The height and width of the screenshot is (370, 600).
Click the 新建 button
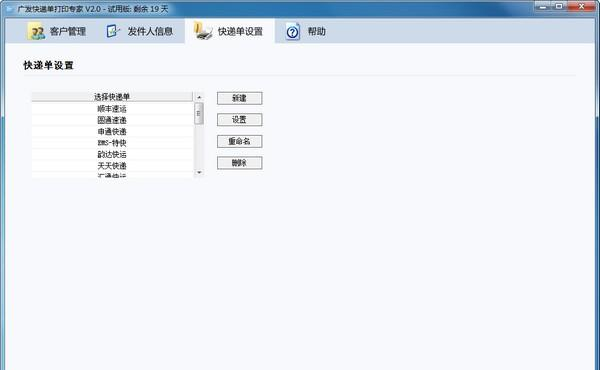tap(240, 98)
